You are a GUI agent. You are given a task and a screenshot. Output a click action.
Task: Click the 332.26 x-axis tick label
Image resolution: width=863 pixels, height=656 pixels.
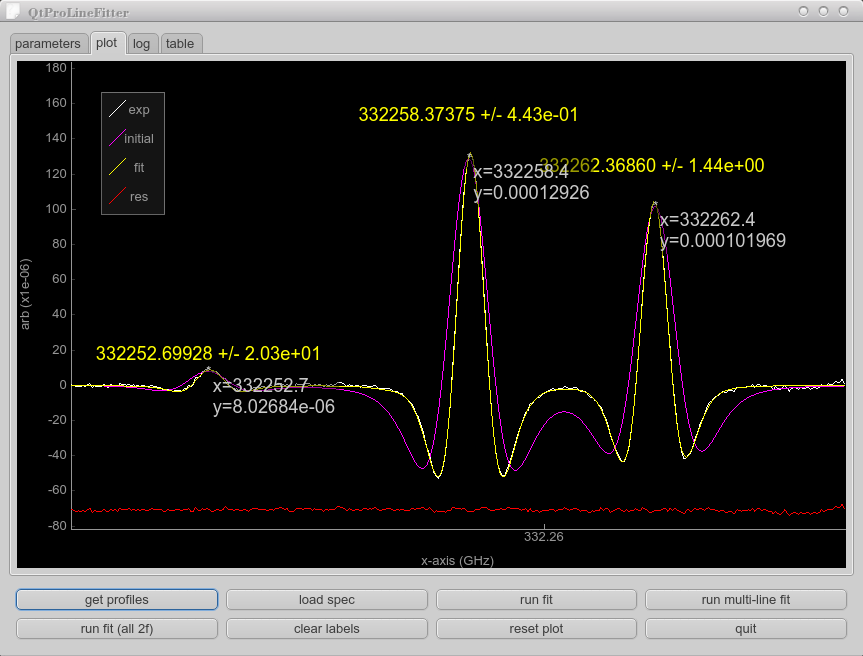click(544, 537)
